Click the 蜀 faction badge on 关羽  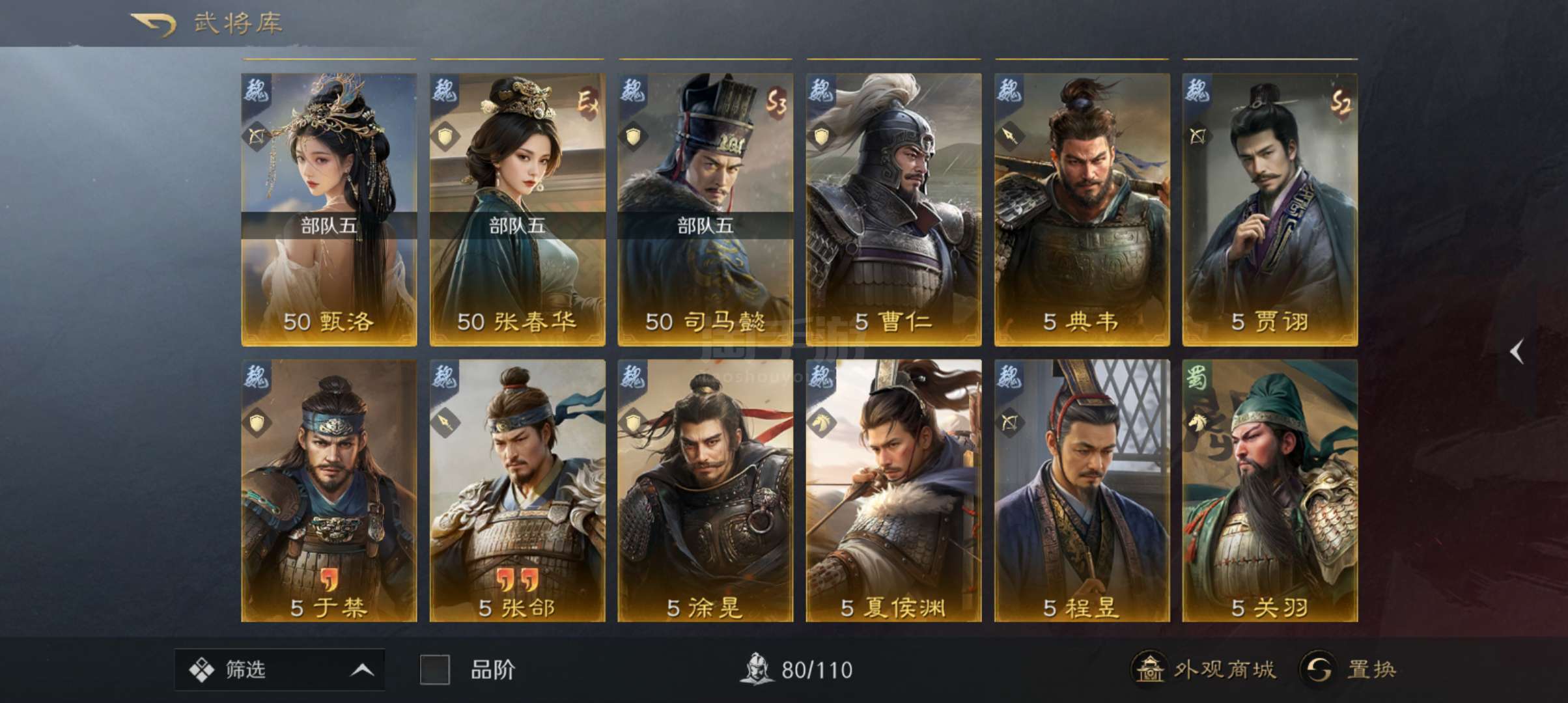click(x=1197, y=378)
